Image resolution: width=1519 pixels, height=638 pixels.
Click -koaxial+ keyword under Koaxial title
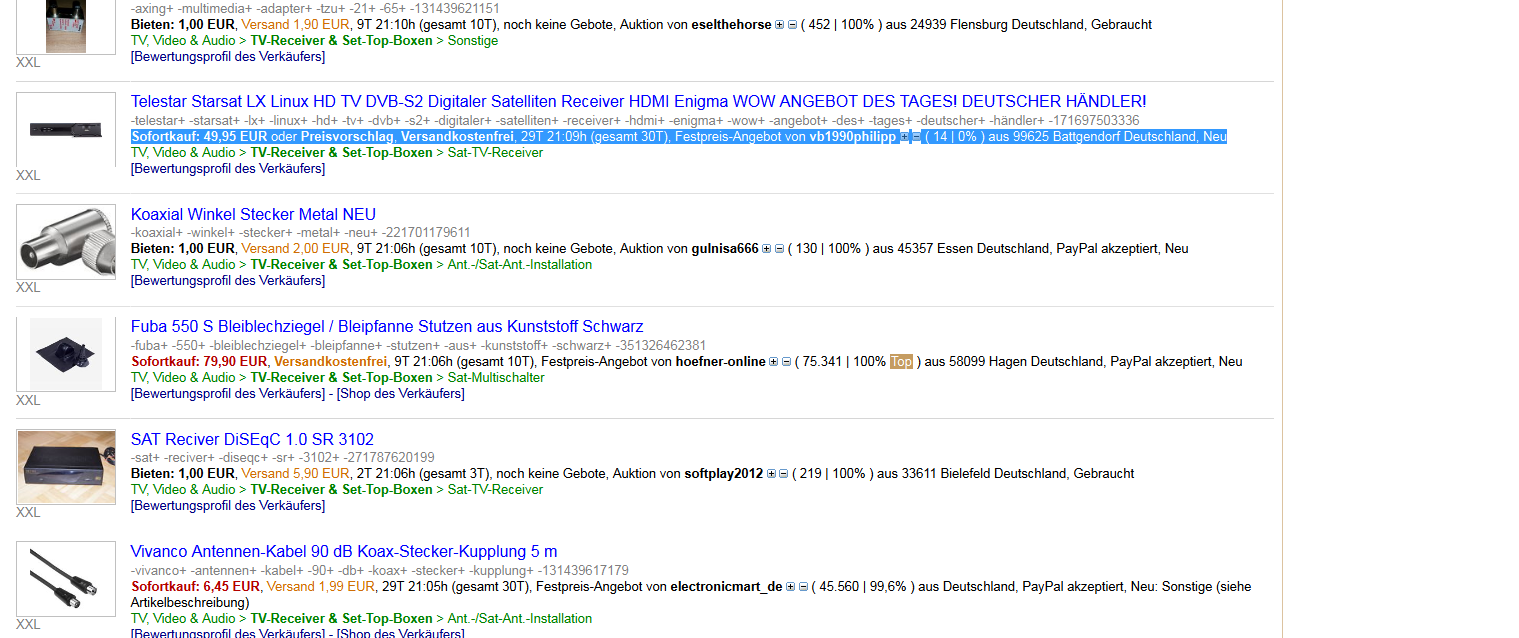156,233
